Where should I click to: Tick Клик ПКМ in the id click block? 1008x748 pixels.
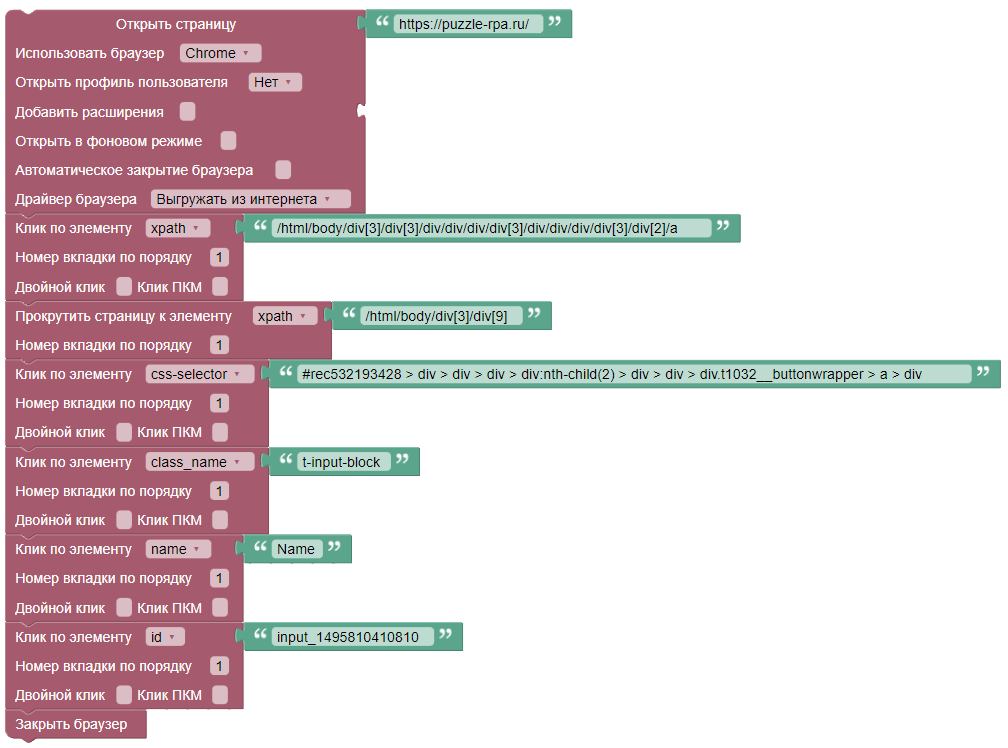pos(220,695)
